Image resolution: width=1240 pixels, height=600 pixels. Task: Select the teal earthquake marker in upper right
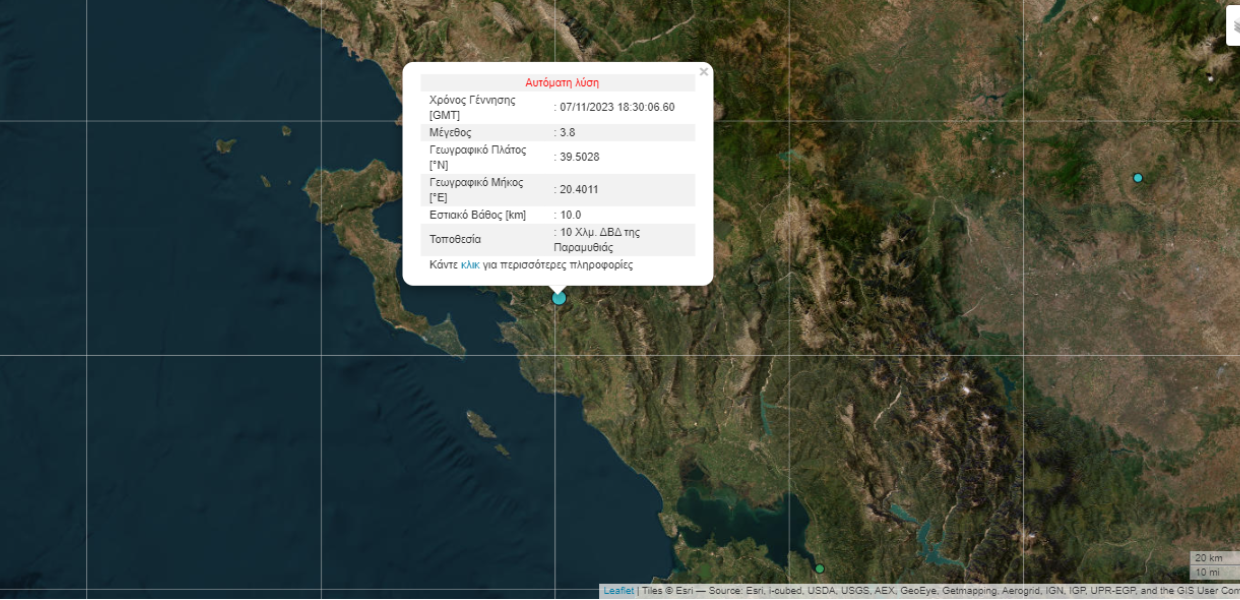coord(1137,178)
